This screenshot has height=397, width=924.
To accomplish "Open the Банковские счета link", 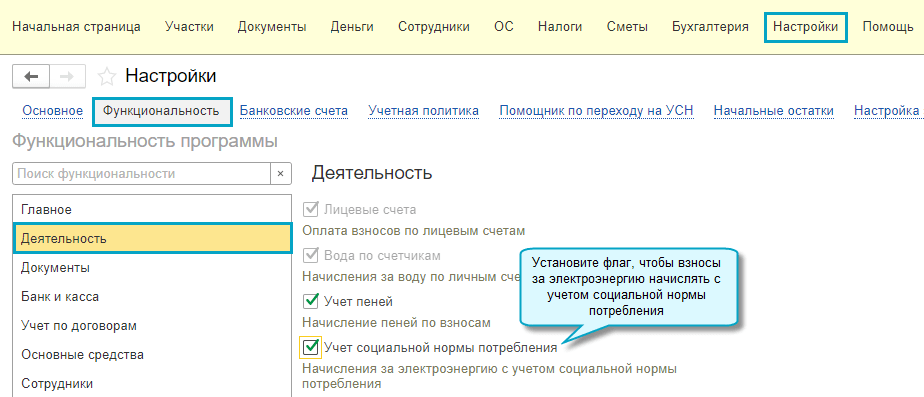I will 293,111.
